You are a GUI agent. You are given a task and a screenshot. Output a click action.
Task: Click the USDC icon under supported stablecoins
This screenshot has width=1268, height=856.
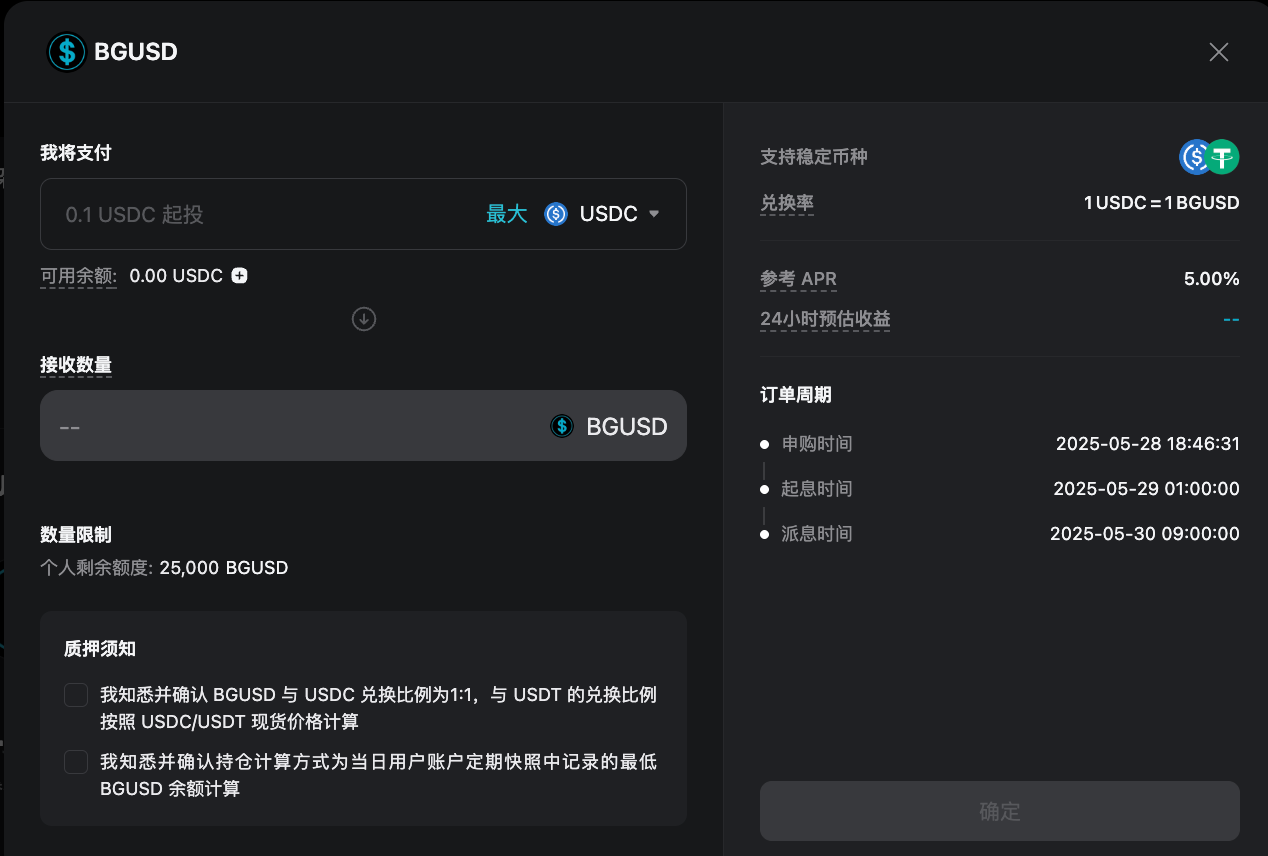point(1192,156)
